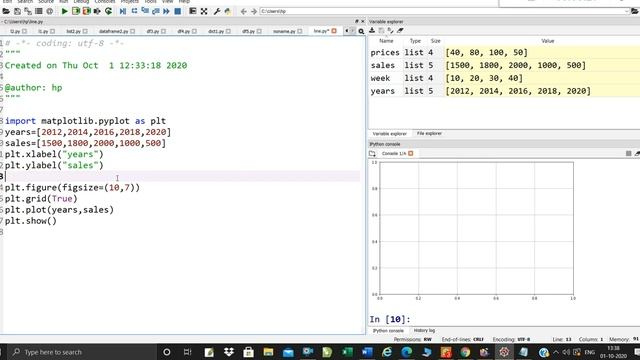The width and height of the screenshot is (640, 360).
Task: Open Chrome from the taskbar
Action: tap(465, 352)
